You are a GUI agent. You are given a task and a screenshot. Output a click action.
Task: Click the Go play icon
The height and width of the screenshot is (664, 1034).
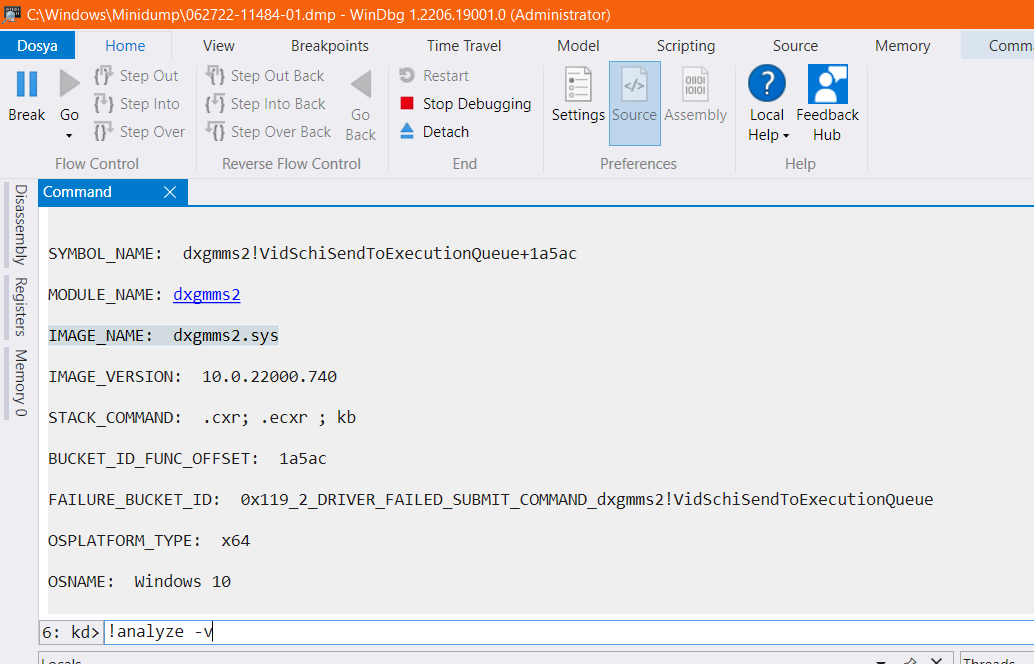pyautogui.click(x=69, y=84)
